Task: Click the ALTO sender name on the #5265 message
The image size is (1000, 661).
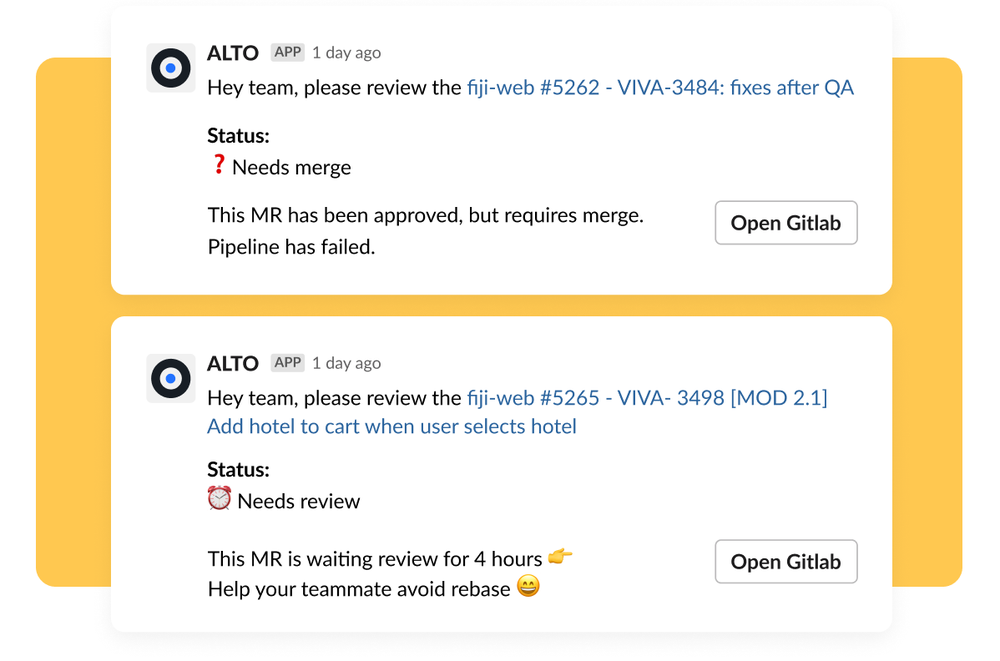Action: [233, 363]
